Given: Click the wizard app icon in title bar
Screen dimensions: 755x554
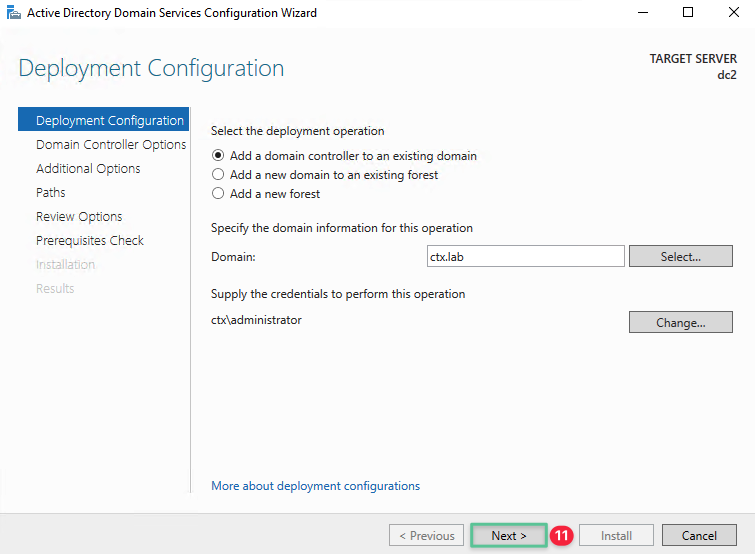Looking at the screenshot, I should tap(13, 13).
